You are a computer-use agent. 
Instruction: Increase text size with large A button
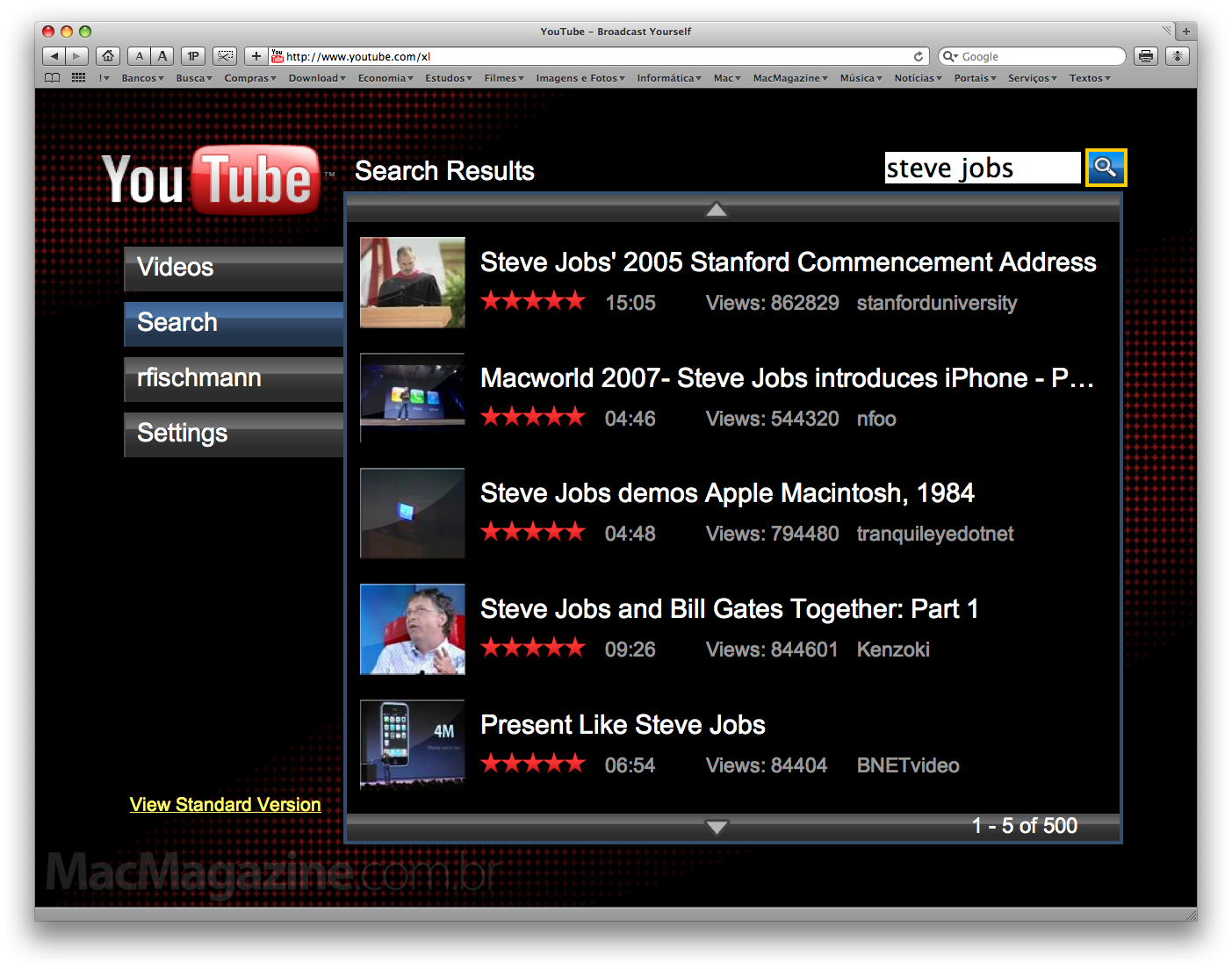pos(162,56)
